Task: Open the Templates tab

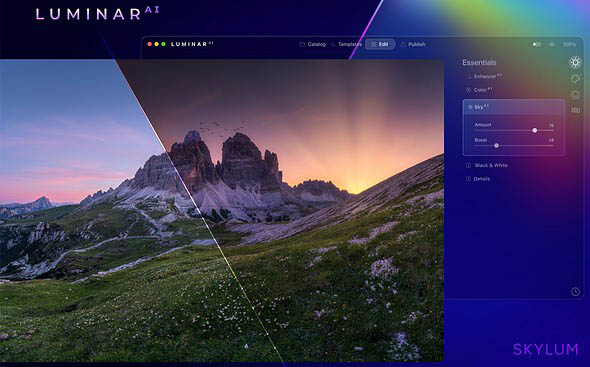Action: 345,44
